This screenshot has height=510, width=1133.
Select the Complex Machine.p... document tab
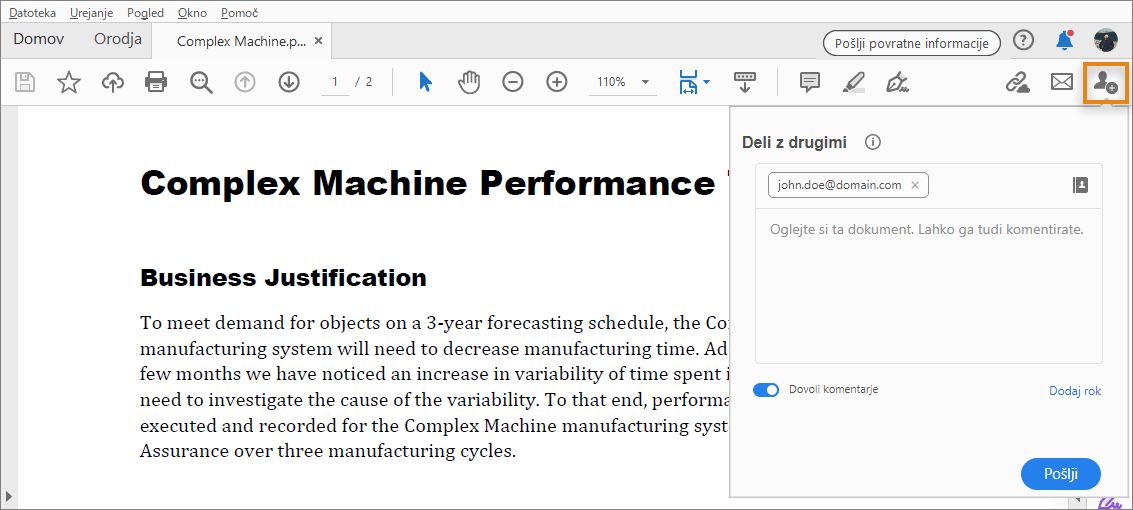[241, 41]
